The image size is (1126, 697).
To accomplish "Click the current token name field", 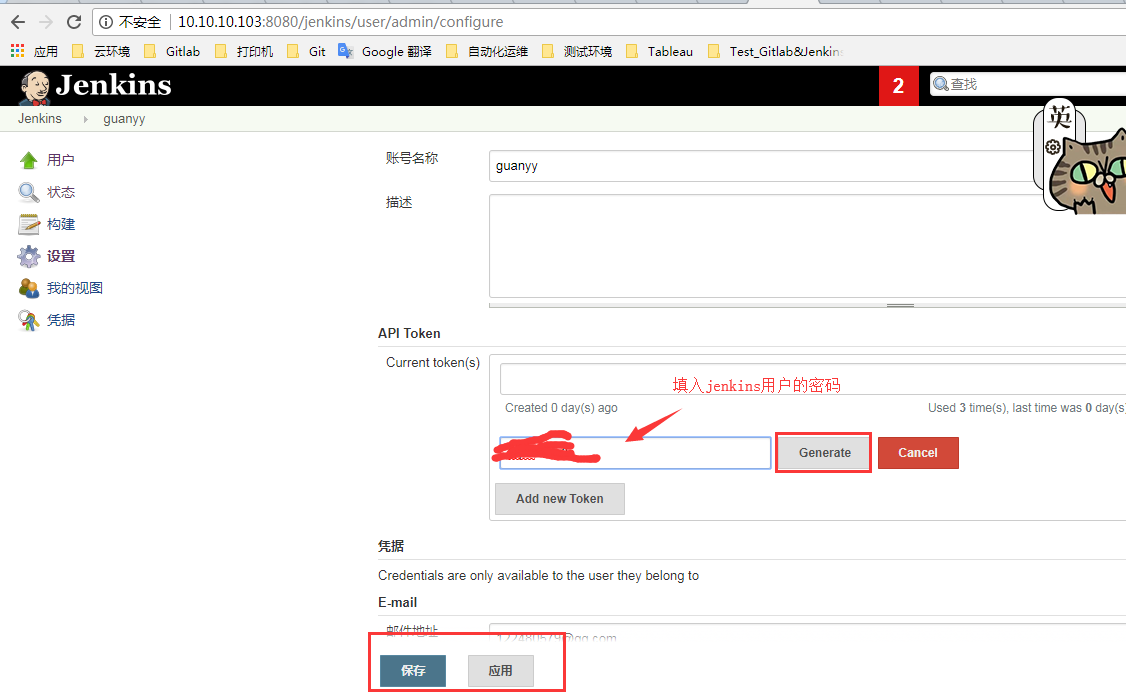I will pyautogui.click(x=813, y=379).
